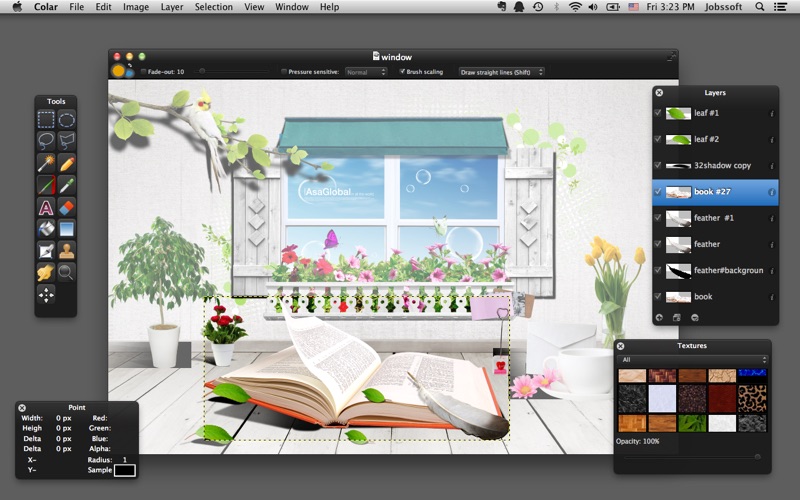Select the feather #1 layer

(x=714, y=218)
